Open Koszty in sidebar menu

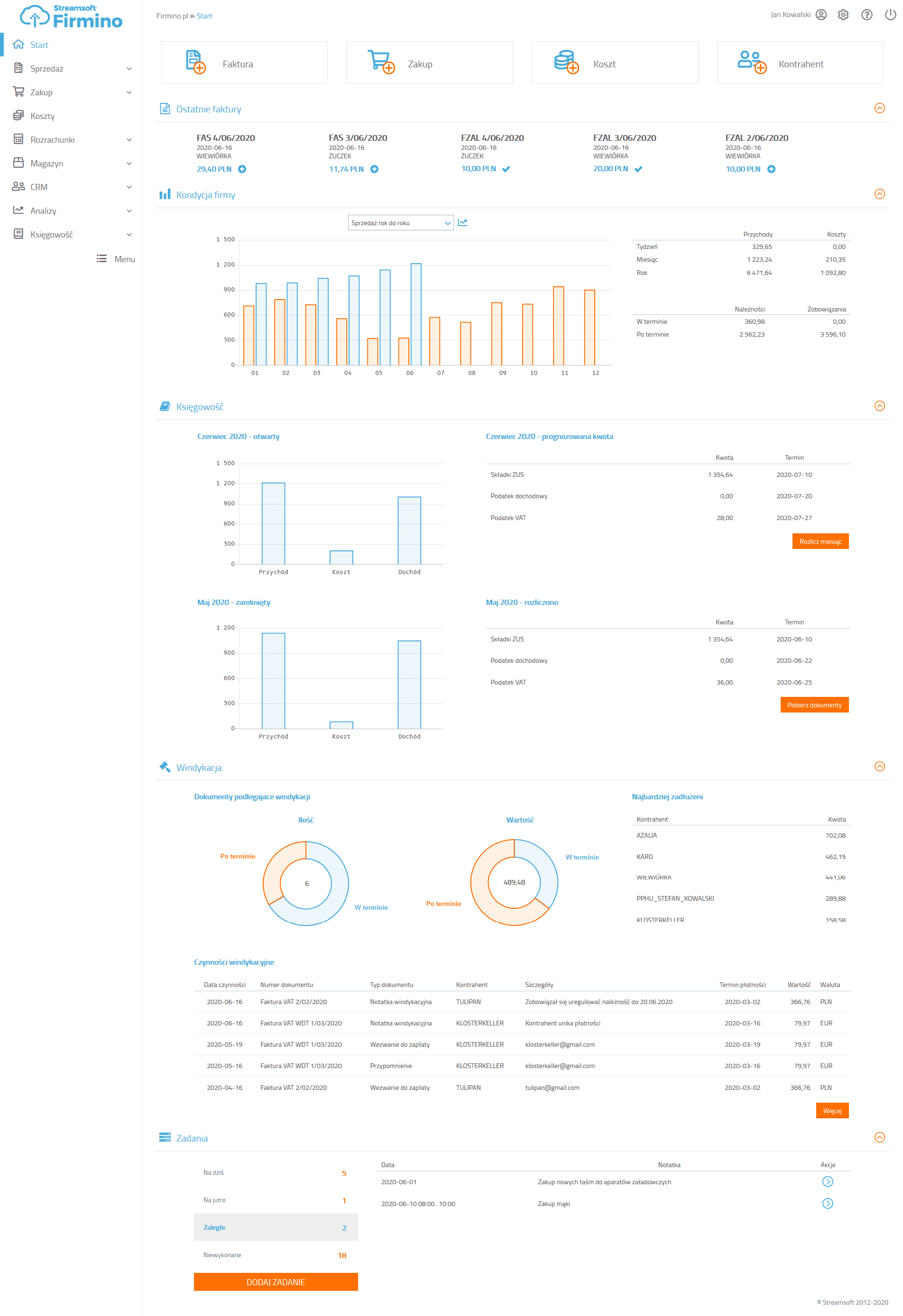point(72,116)
